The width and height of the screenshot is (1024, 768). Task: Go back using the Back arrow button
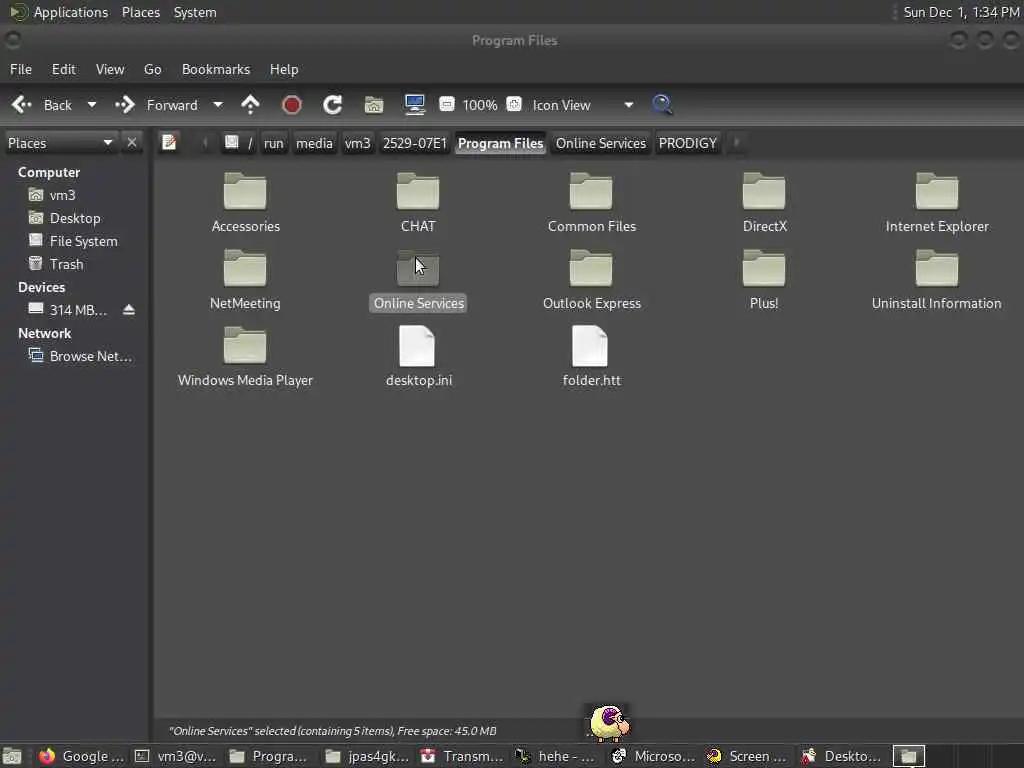[42, 105]
